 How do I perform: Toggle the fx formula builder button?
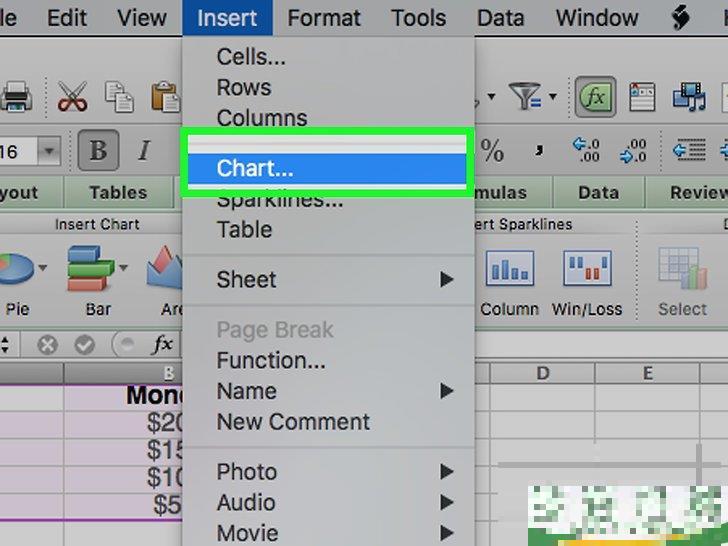pyautogui.click(x=596, y=97)
